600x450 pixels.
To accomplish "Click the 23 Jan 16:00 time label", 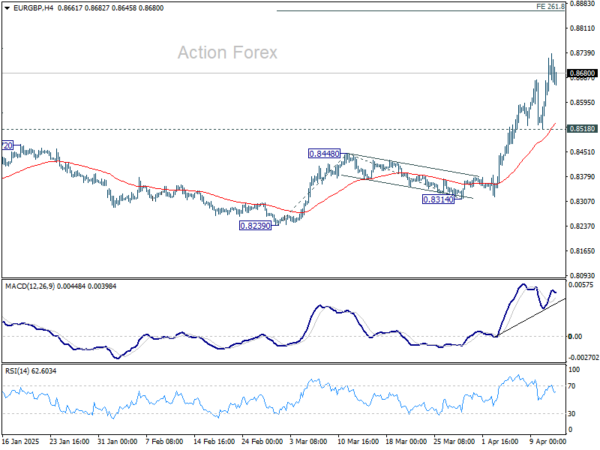I will [70, 441].
